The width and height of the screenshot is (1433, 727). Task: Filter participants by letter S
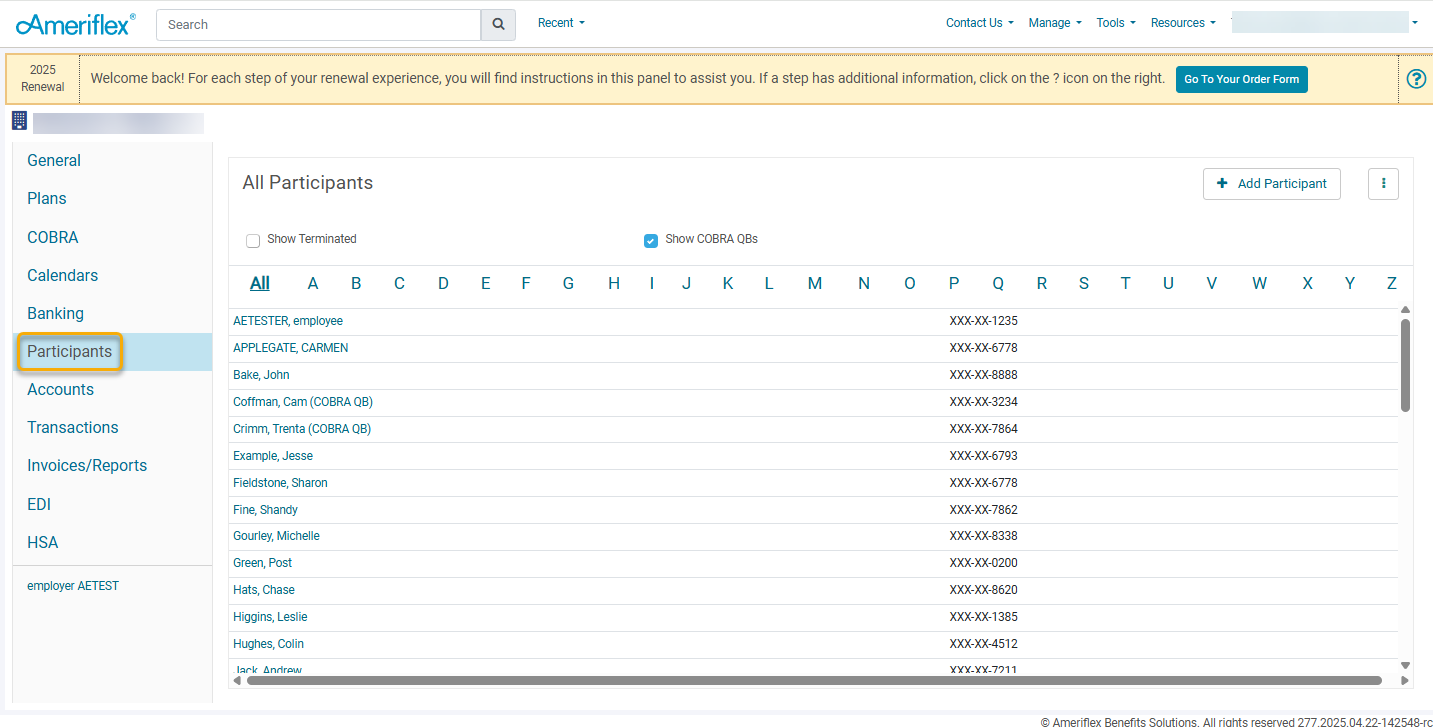(1084, 284)
